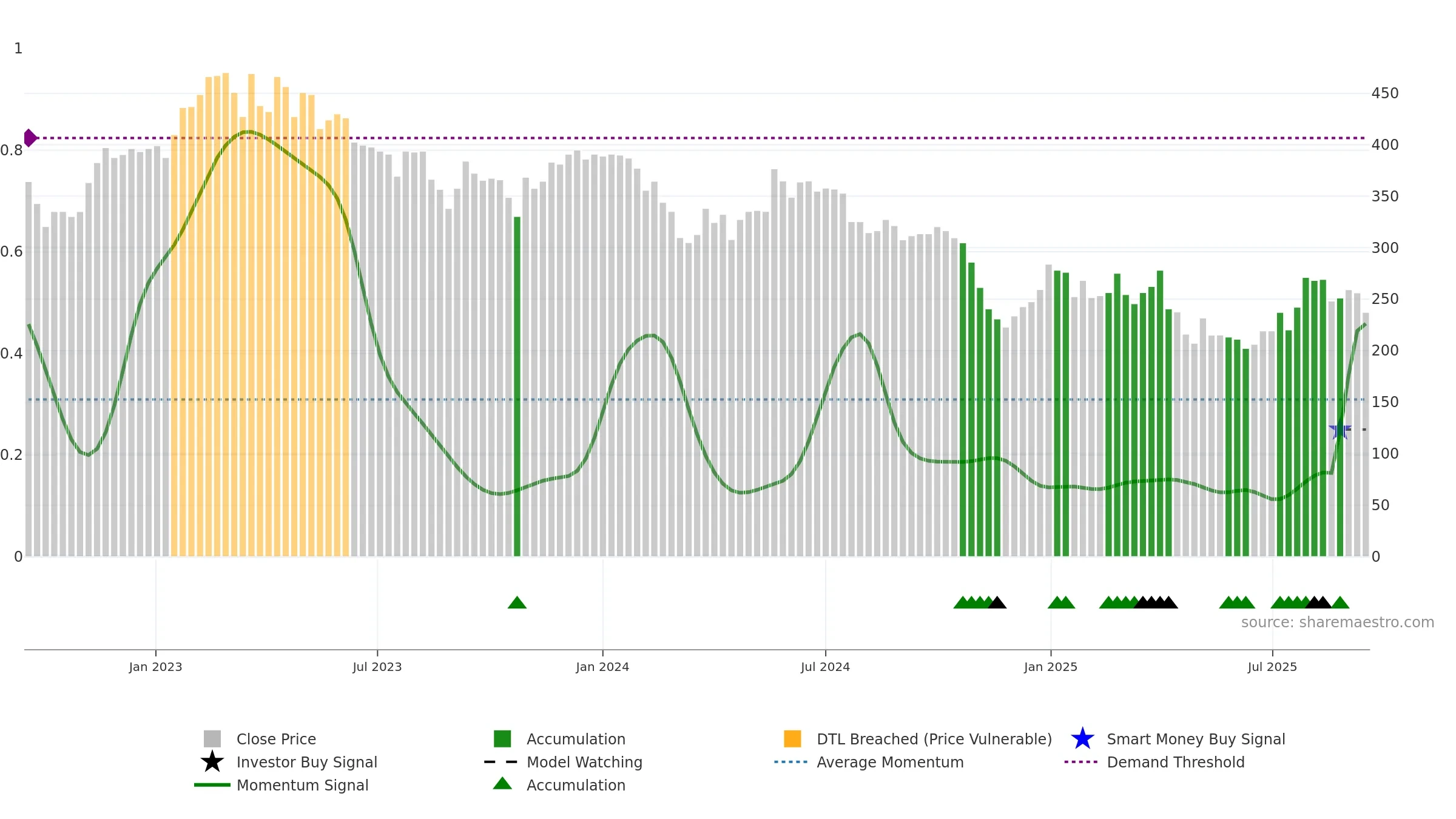Click the black dashed Model Watching legend icon

click(500, 762)
